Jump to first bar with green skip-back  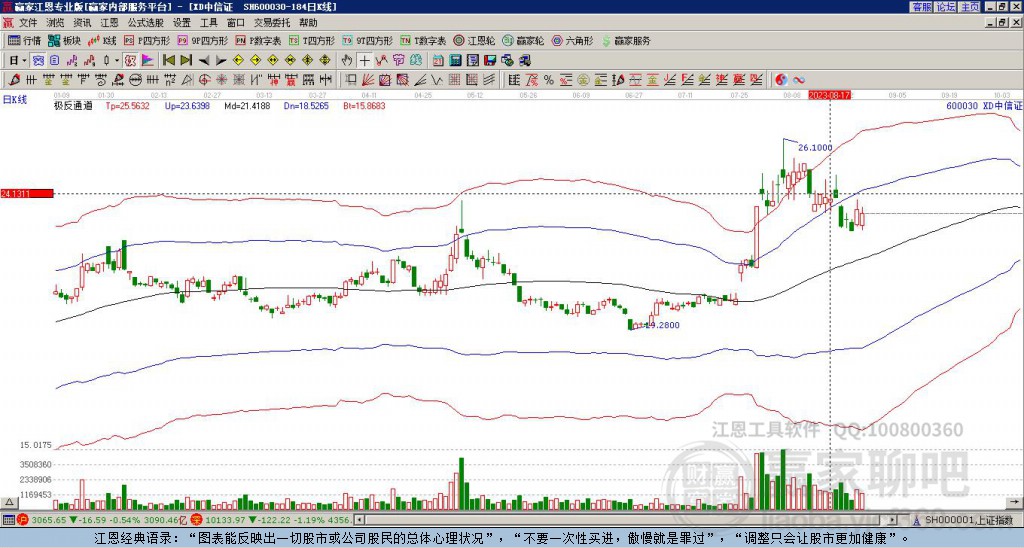click(x=169, y=61)
